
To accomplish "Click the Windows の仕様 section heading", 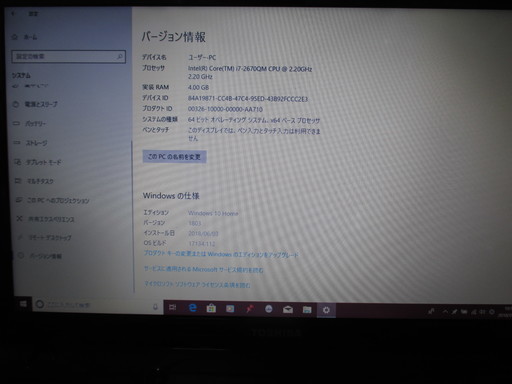I will click(171, 196).
